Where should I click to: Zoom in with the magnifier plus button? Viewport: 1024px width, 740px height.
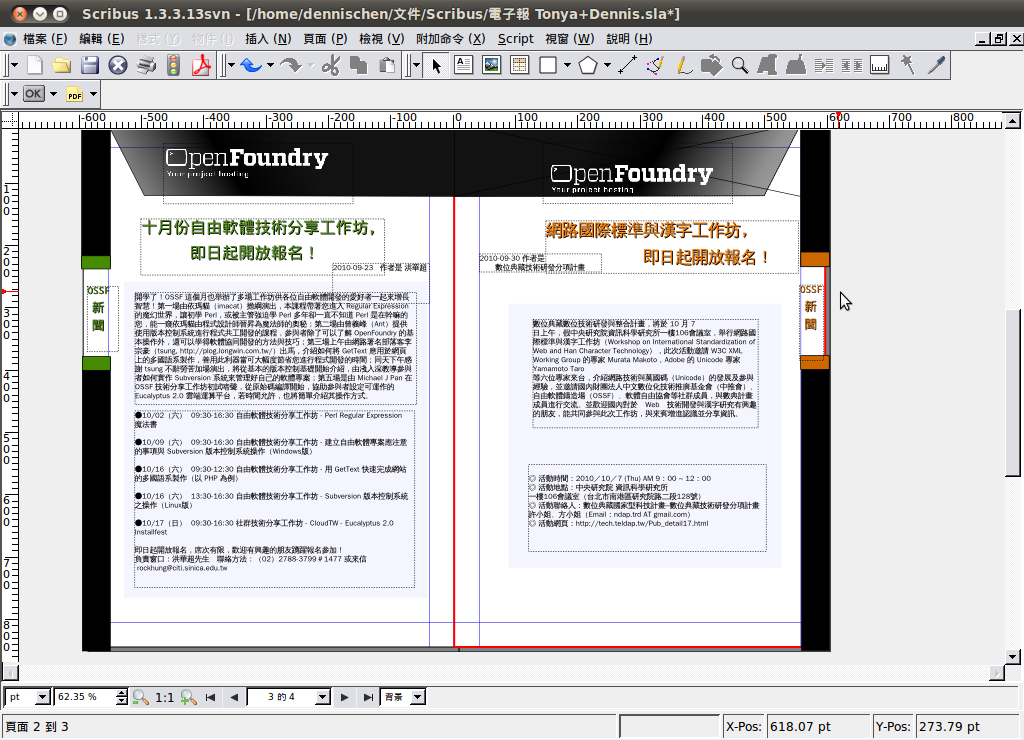point(189,698)
